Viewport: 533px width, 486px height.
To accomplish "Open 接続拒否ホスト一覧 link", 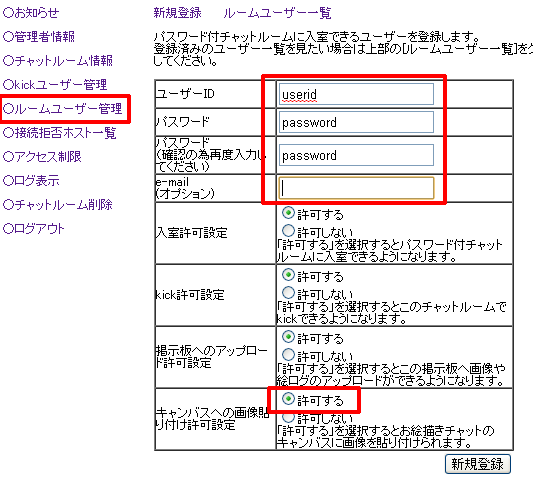I will coord(60,133).
